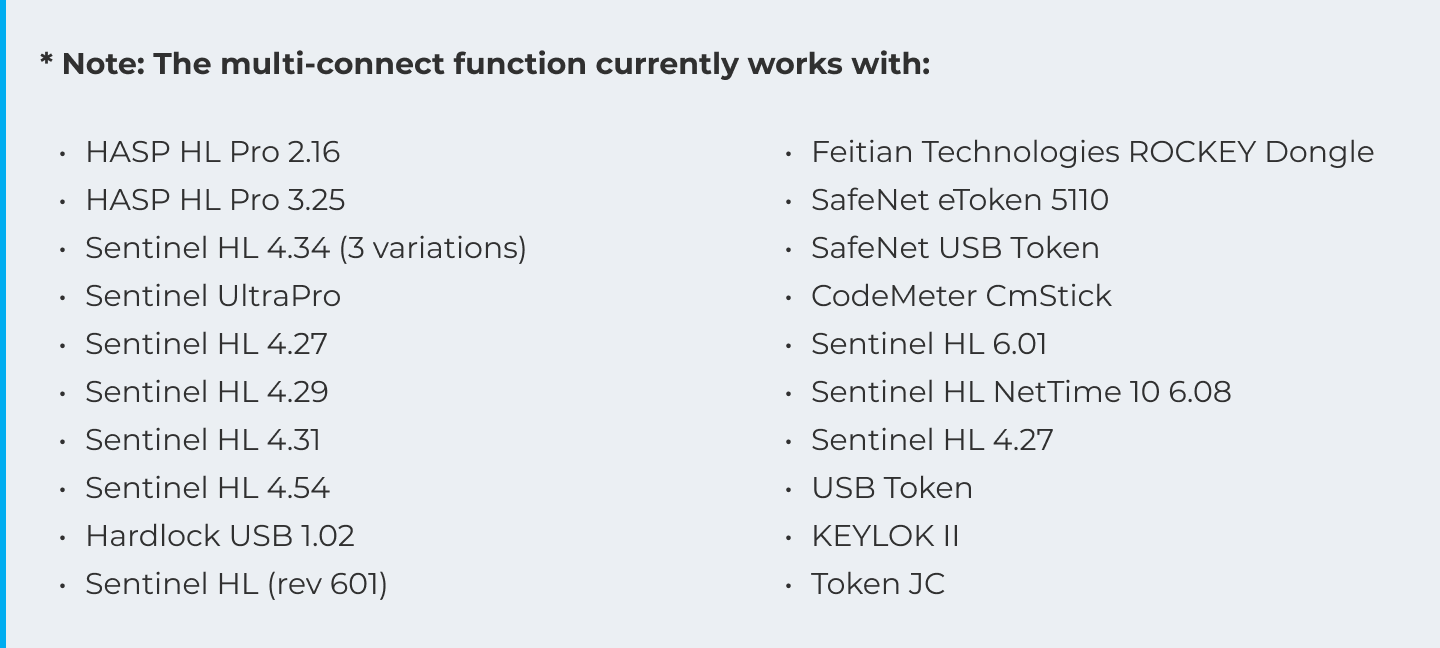Click the bullet beside Sentinel UltraPro
This screenshot has width=1440, height=648.
click(62, 297)
